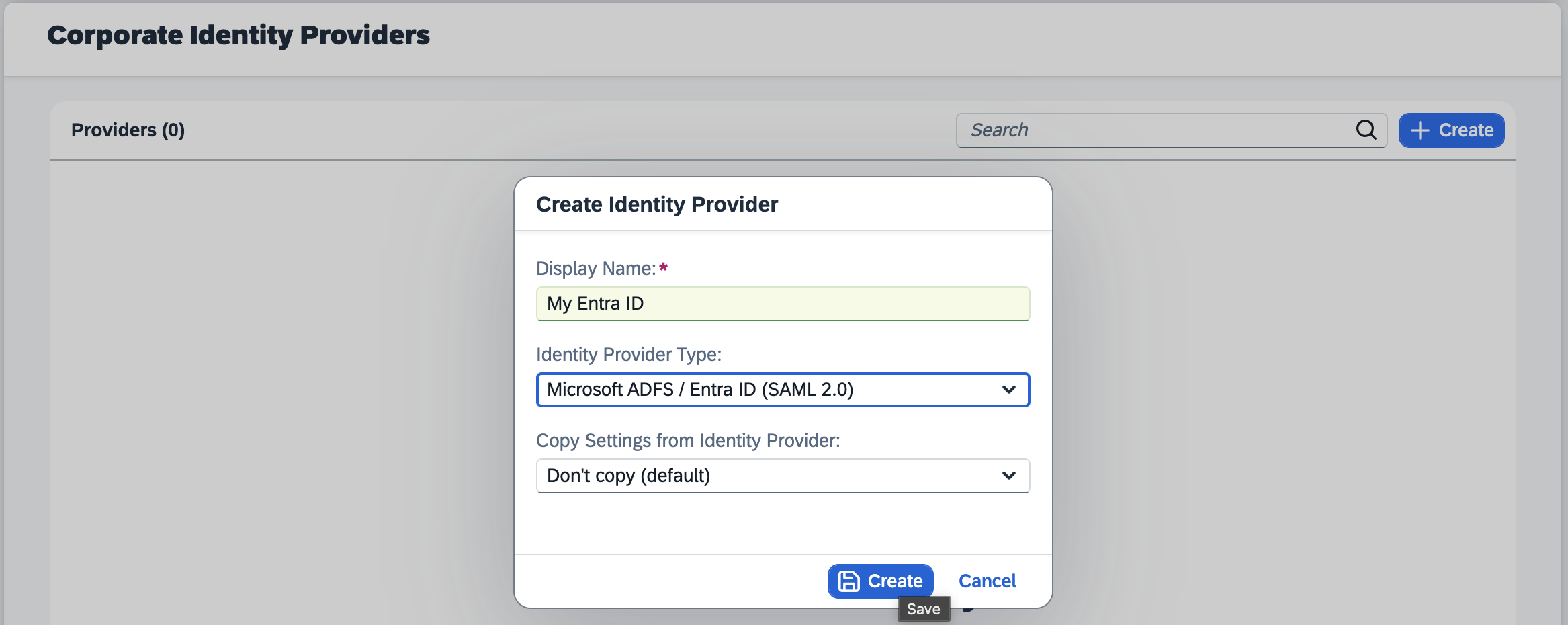Click the Providers (0) table heading
1568x625 pixels.
point(128,130)
